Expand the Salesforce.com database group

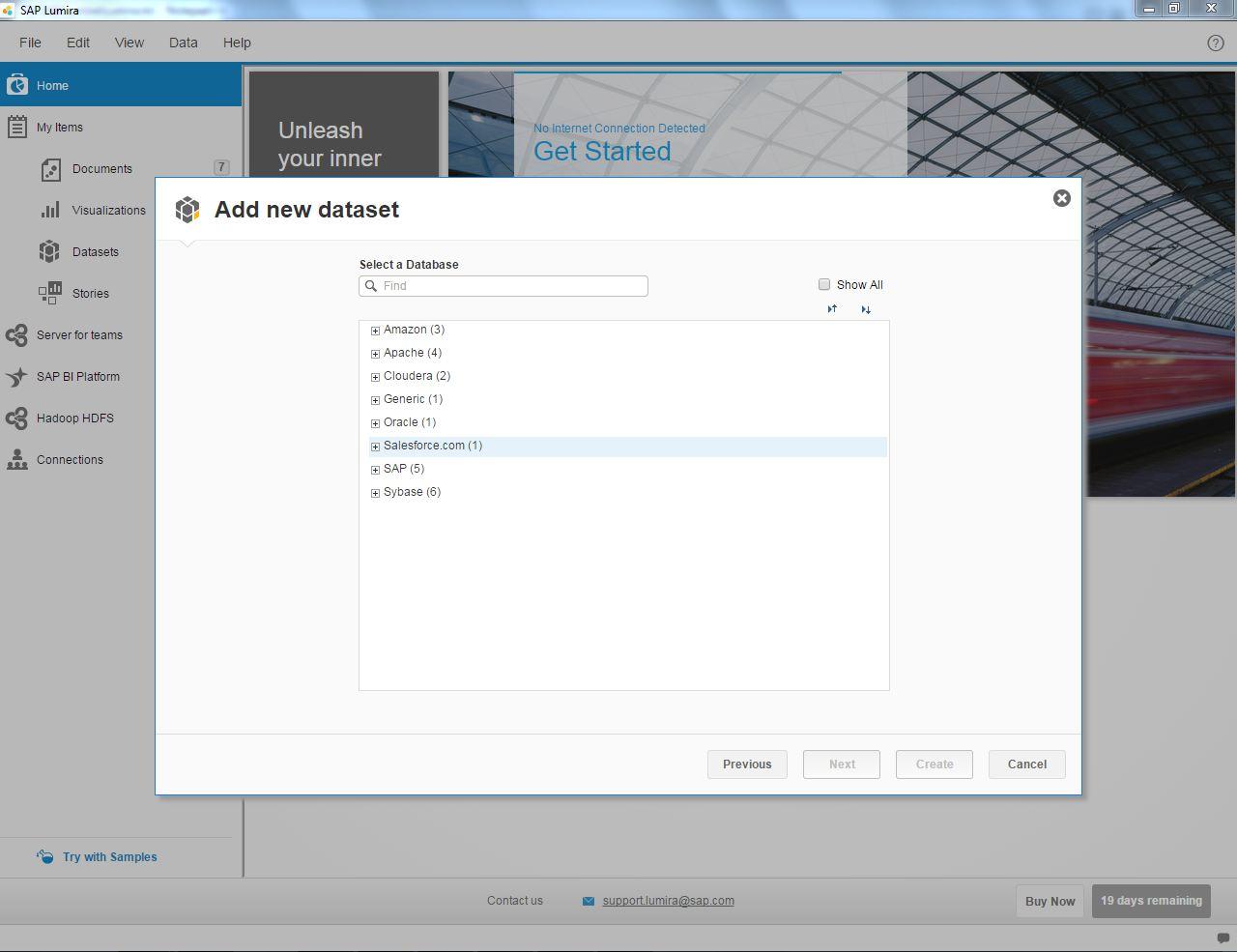375,447
